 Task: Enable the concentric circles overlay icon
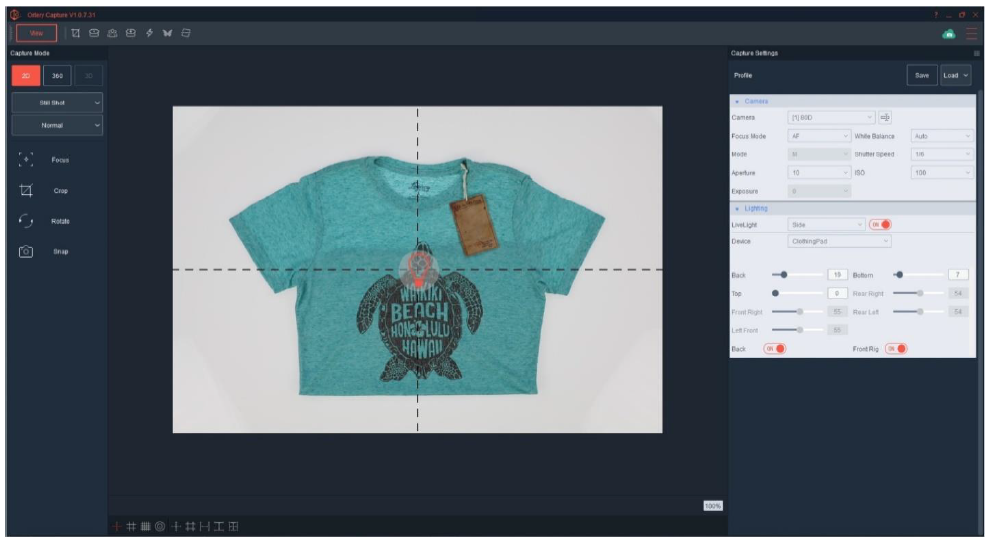[x=160, y=526]
